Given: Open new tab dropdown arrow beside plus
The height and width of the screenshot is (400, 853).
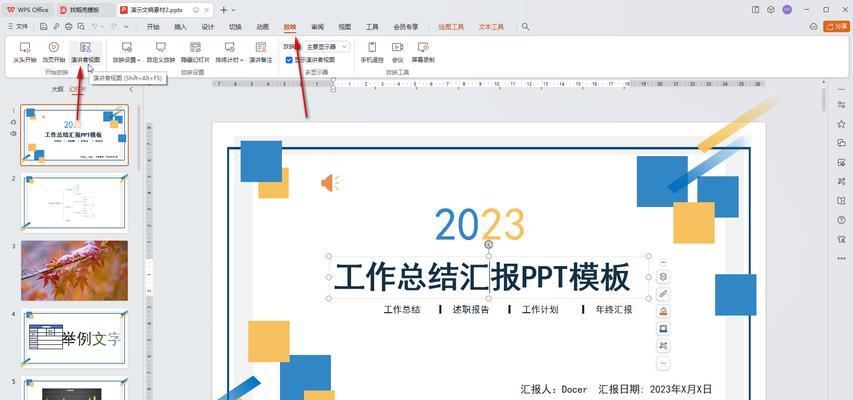Looking at the screenshot, I should [x=234, y=10].
